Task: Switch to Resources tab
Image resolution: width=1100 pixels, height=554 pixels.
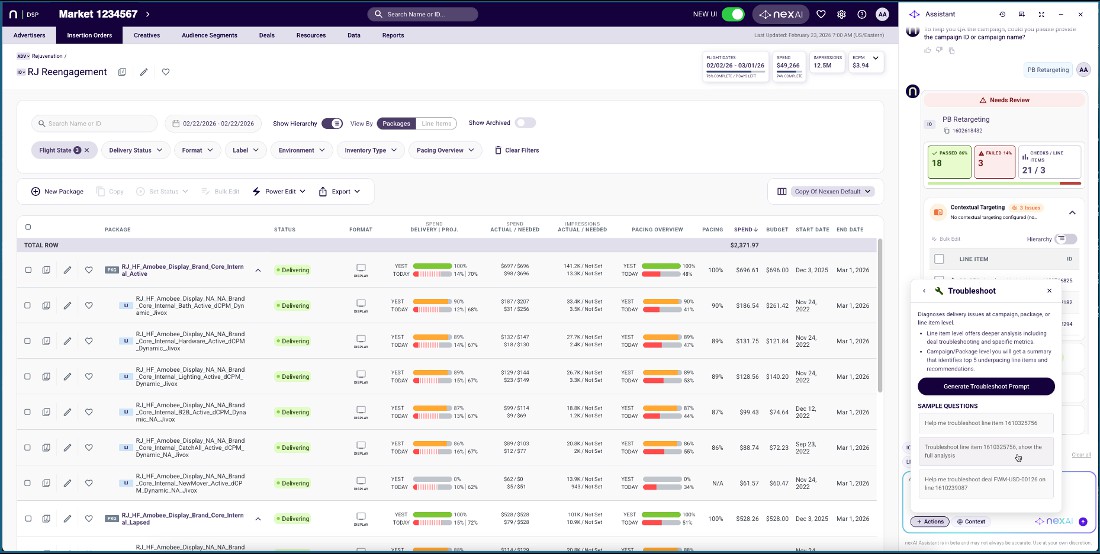Action: pos(311,35)
